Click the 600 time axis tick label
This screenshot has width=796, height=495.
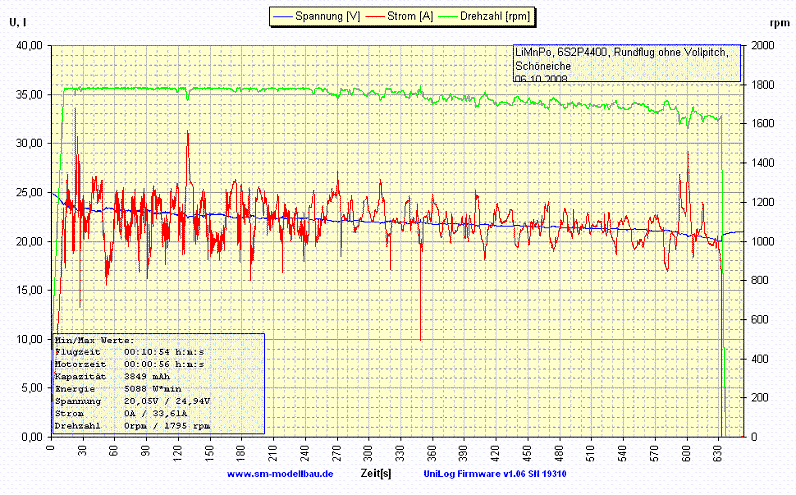686,451
